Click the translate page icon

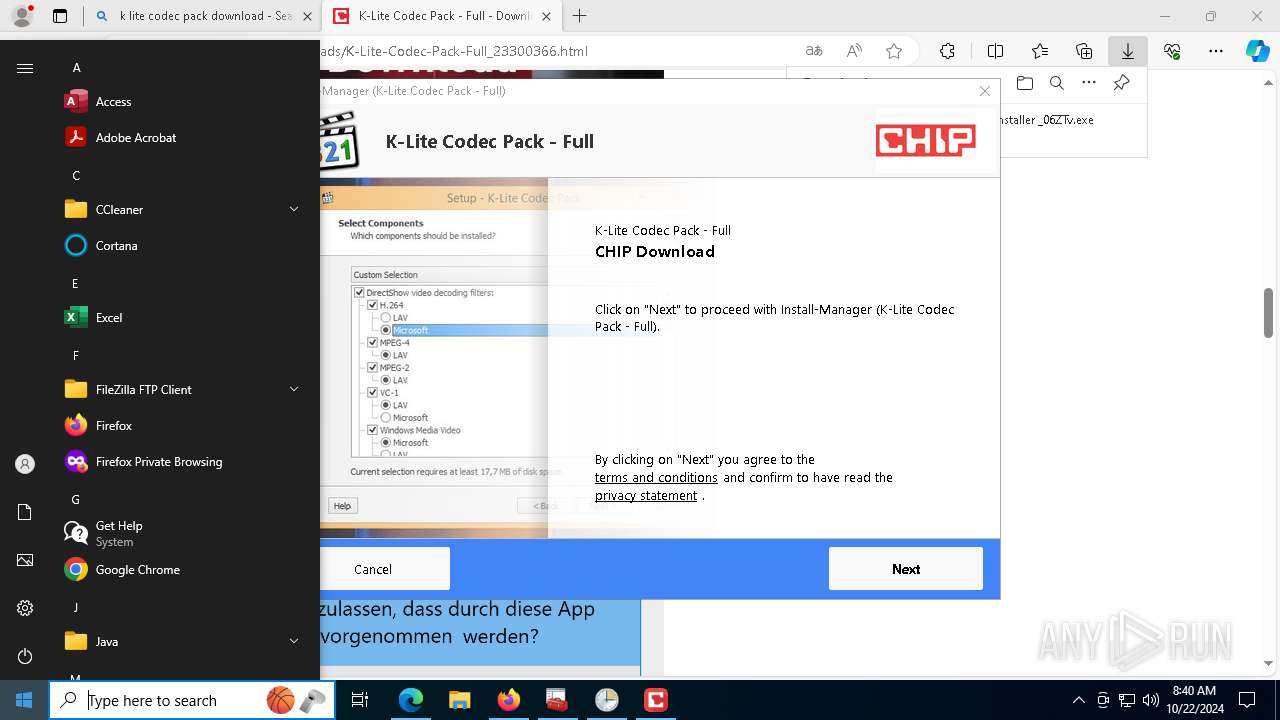pyautogui.click(x=814, y=51)
